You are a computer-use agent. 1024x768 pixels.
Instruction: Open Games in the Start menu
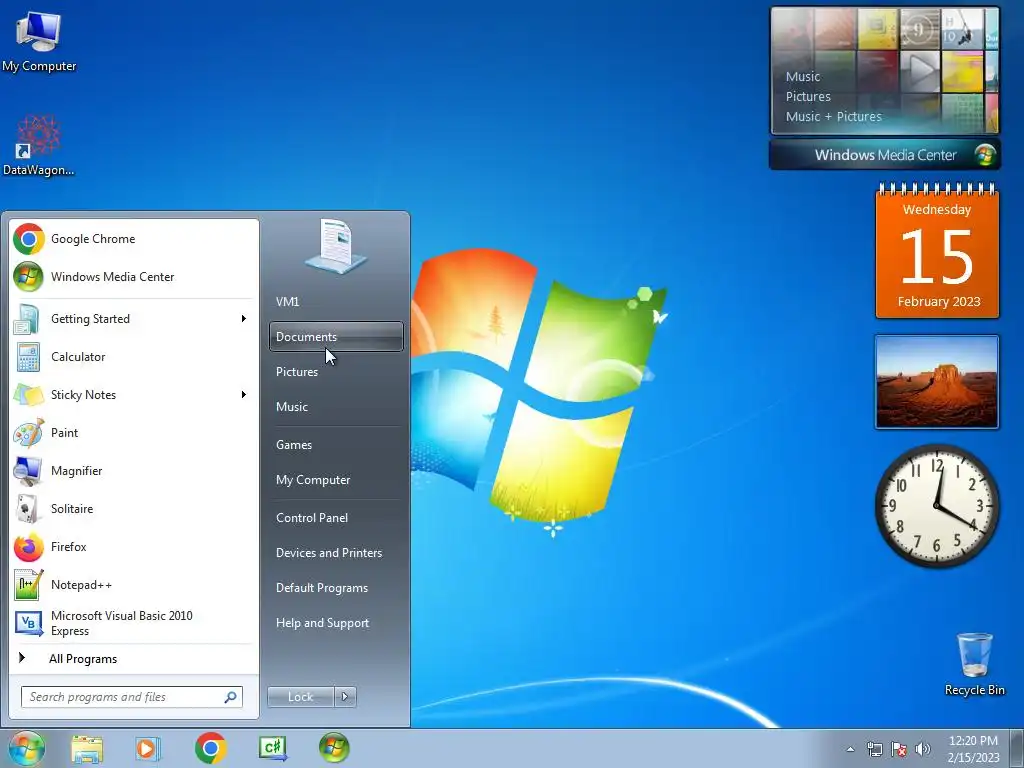(x=336, y=445)
